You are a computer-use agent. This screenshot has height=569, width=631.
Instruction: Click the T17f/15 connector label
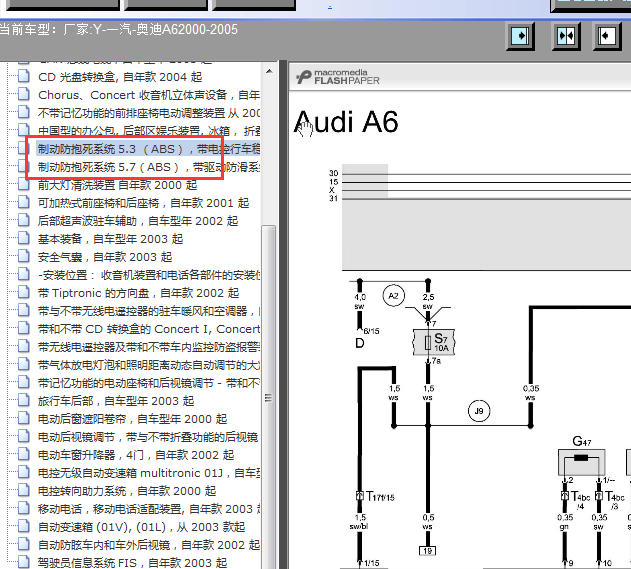click(380, 496)
